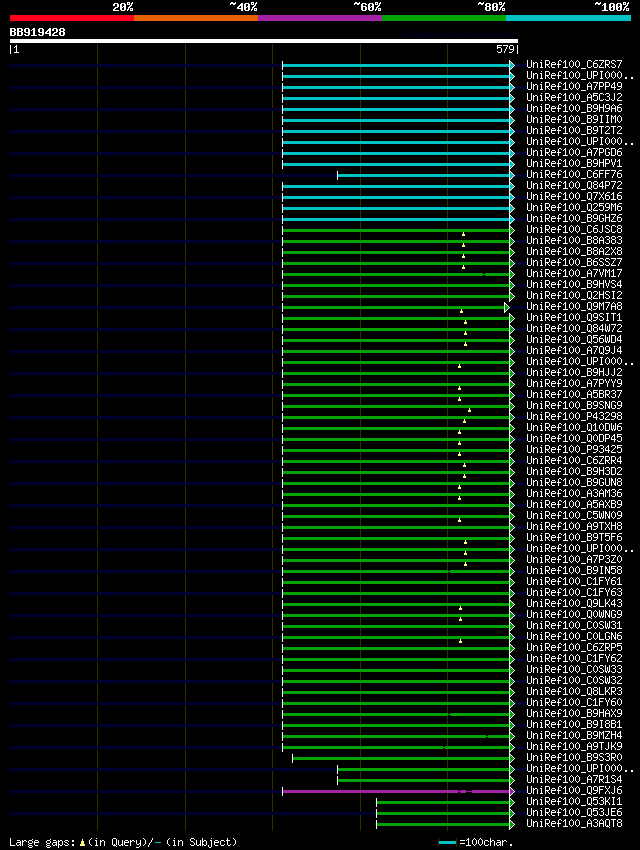Viewport: 640px width, 850px height.
Task: Click the yellow gap marker on UniRef100_C0LGN6 row
Action: click(x=461, y=641)
